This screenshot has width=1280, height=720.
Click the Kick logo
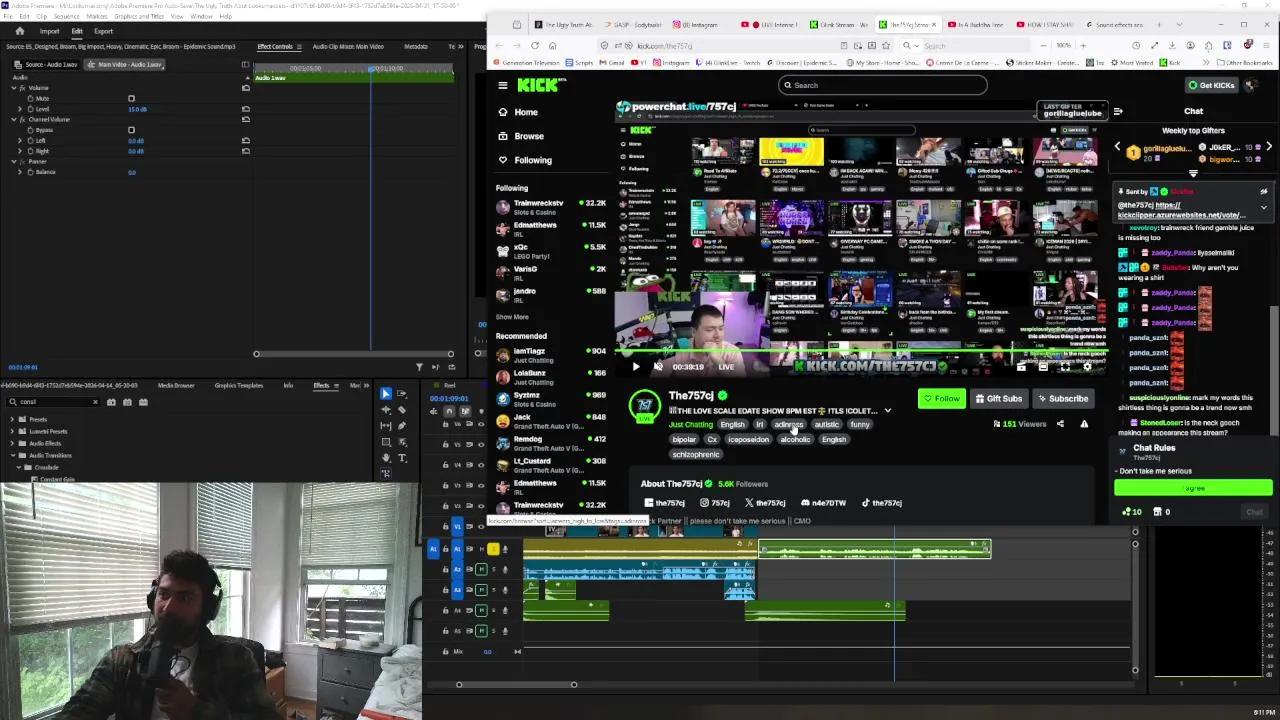coord(538,86)
